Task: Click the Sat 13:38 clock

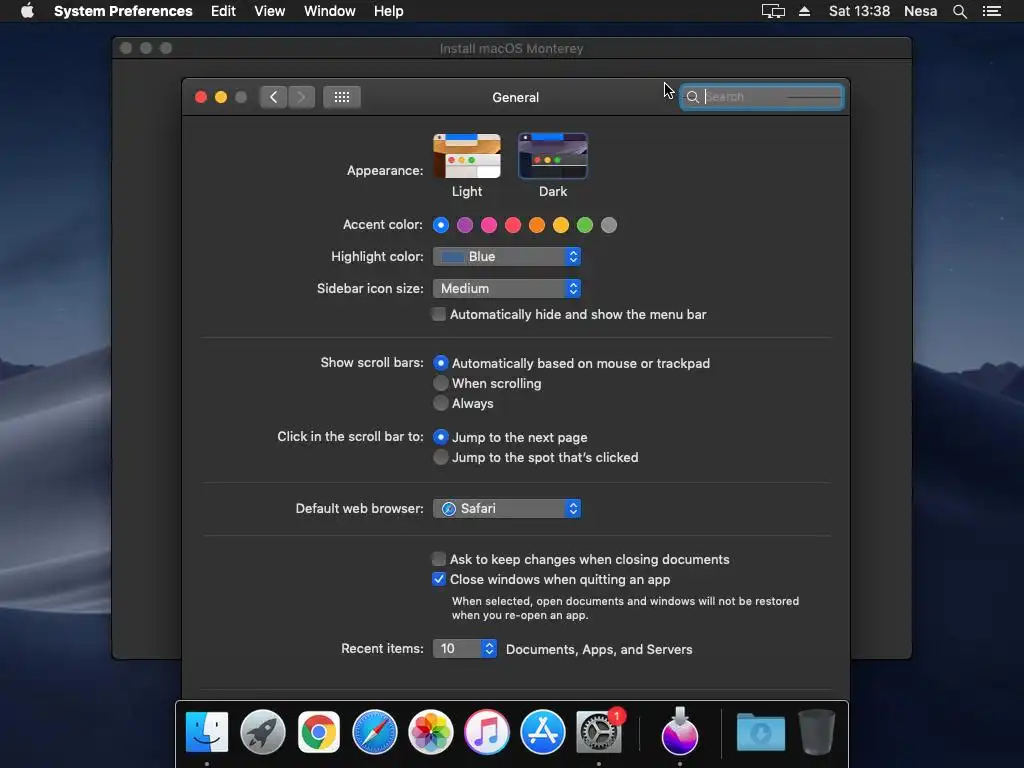Action: coord(859,11)
